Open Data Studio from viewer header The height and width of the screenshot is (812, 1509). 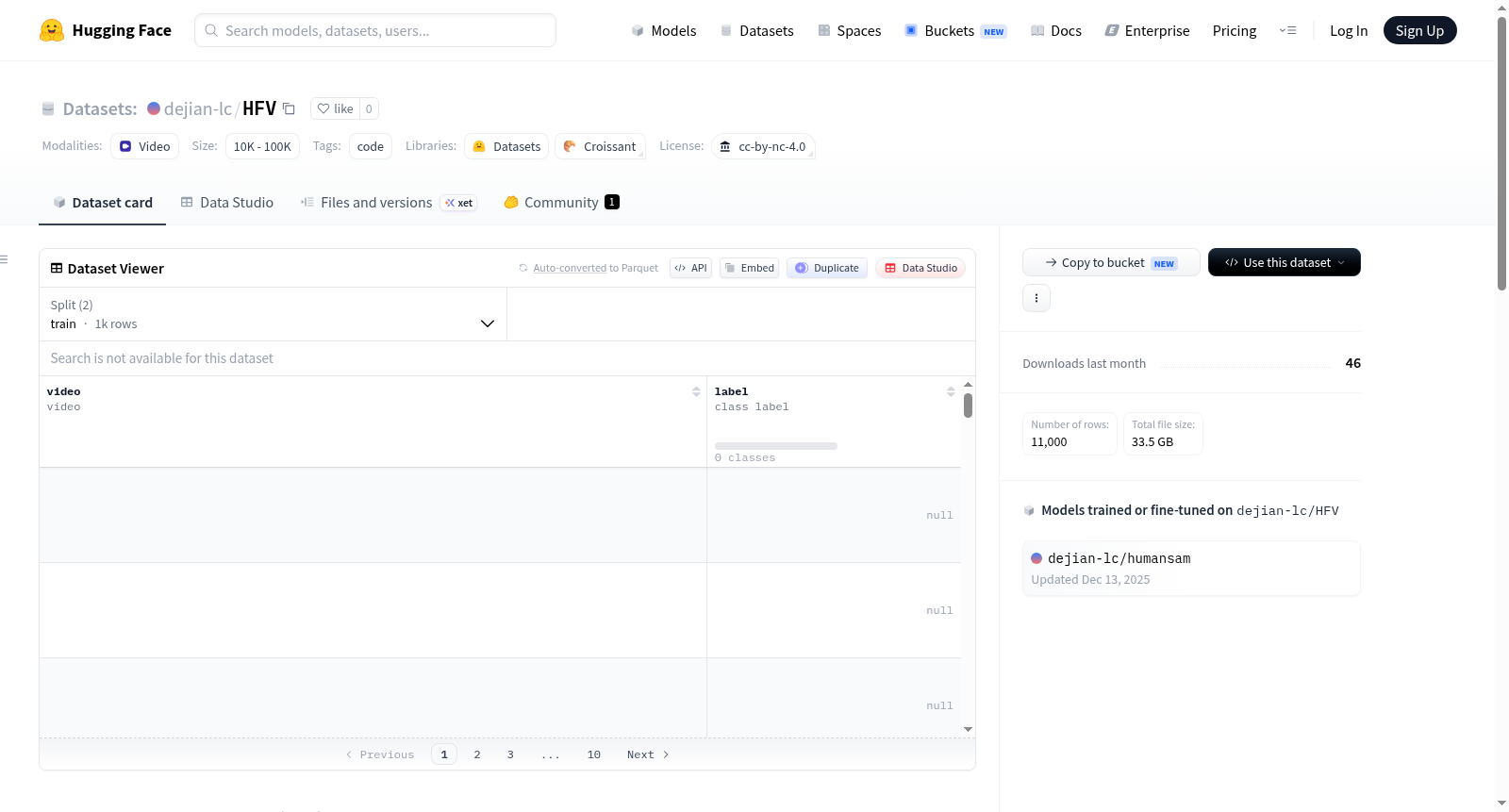point(920,268)
